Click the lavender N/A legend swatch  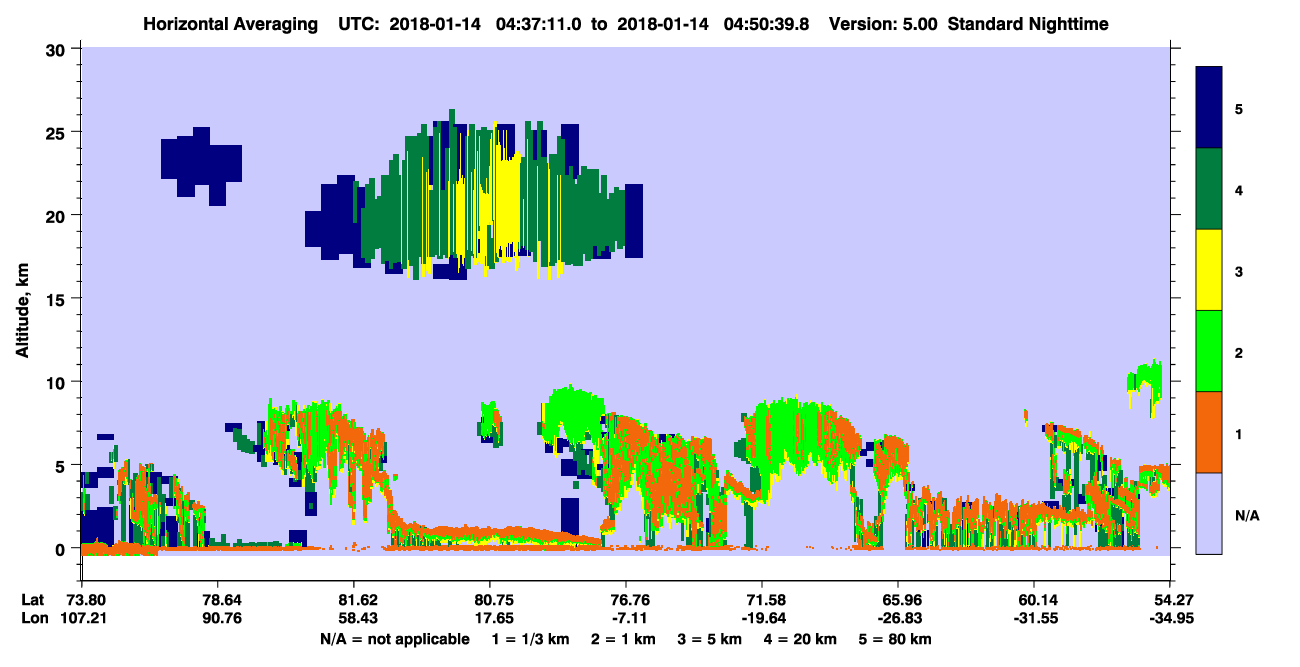point(1209,512)
